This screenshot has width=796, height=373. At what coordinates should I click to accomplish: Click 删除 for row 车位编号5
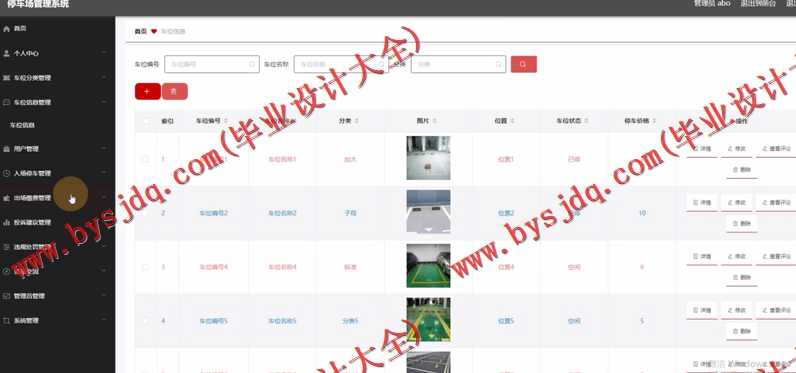742,331
